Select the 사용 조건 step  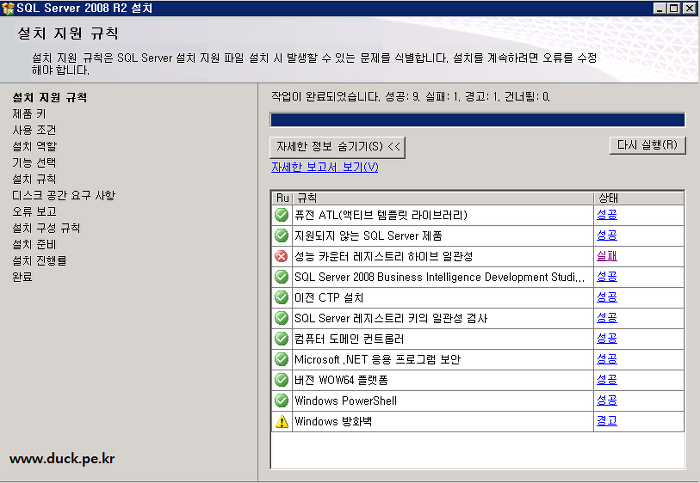click(34, 130)
